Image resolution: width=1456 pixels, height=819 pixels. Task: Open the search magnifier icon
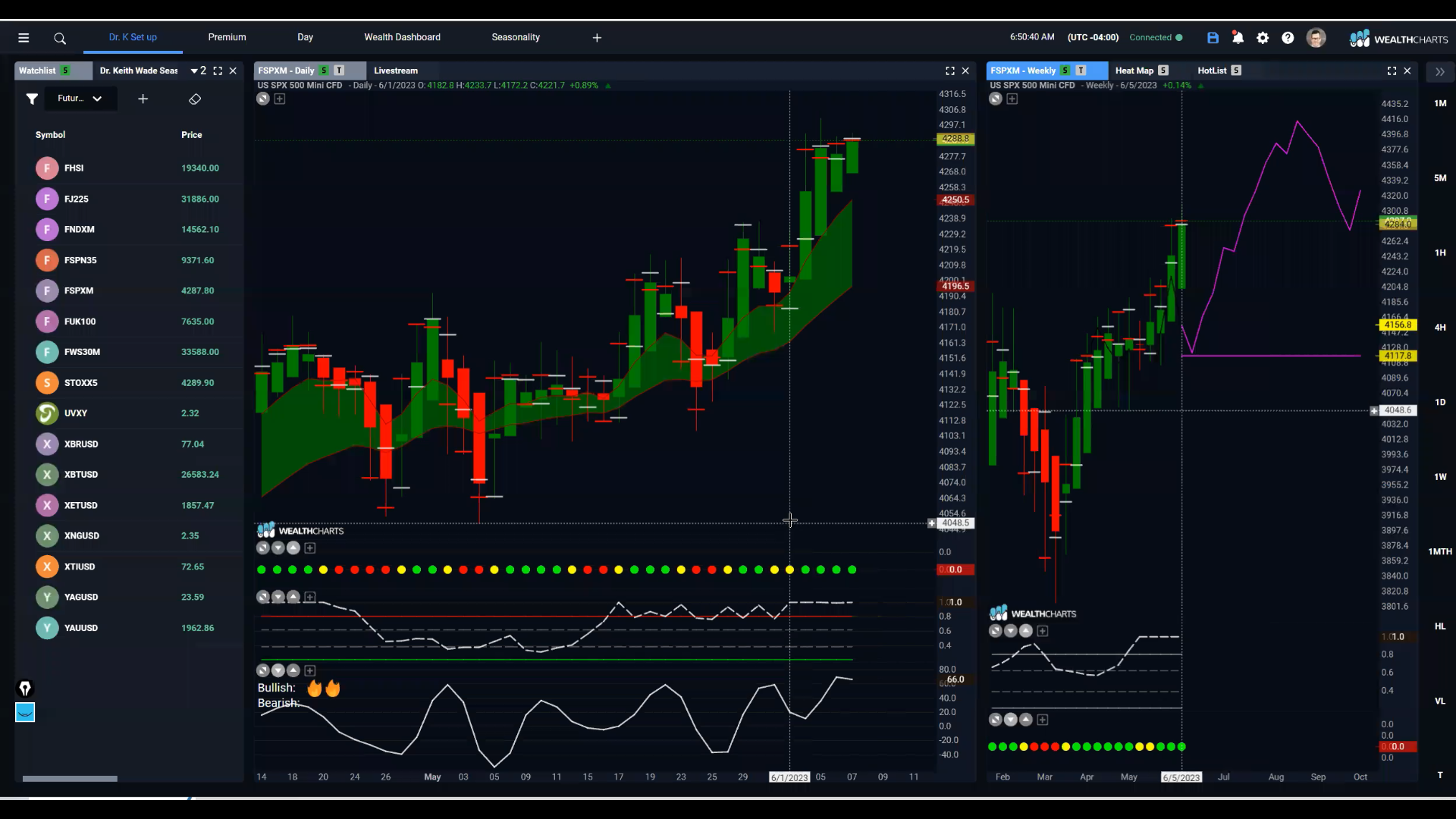60,38
